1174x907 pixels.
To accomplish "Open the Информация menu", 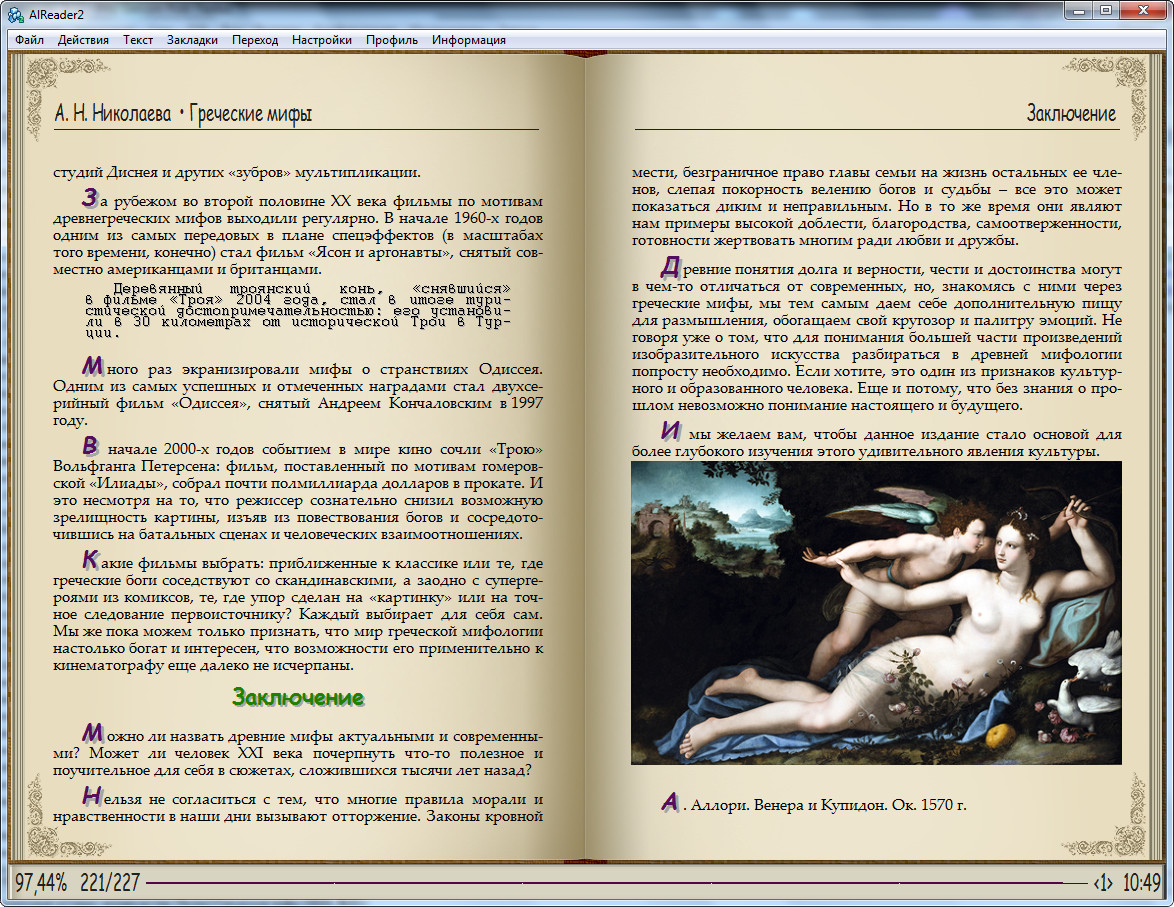I will (469, 40).
